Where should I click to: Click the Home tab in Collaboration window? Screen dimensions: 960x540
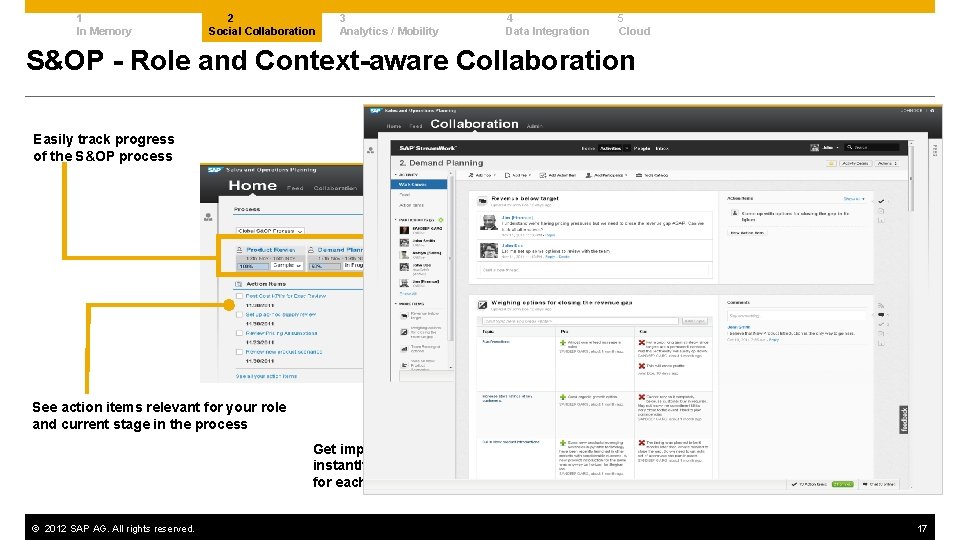tap(394, 126)
